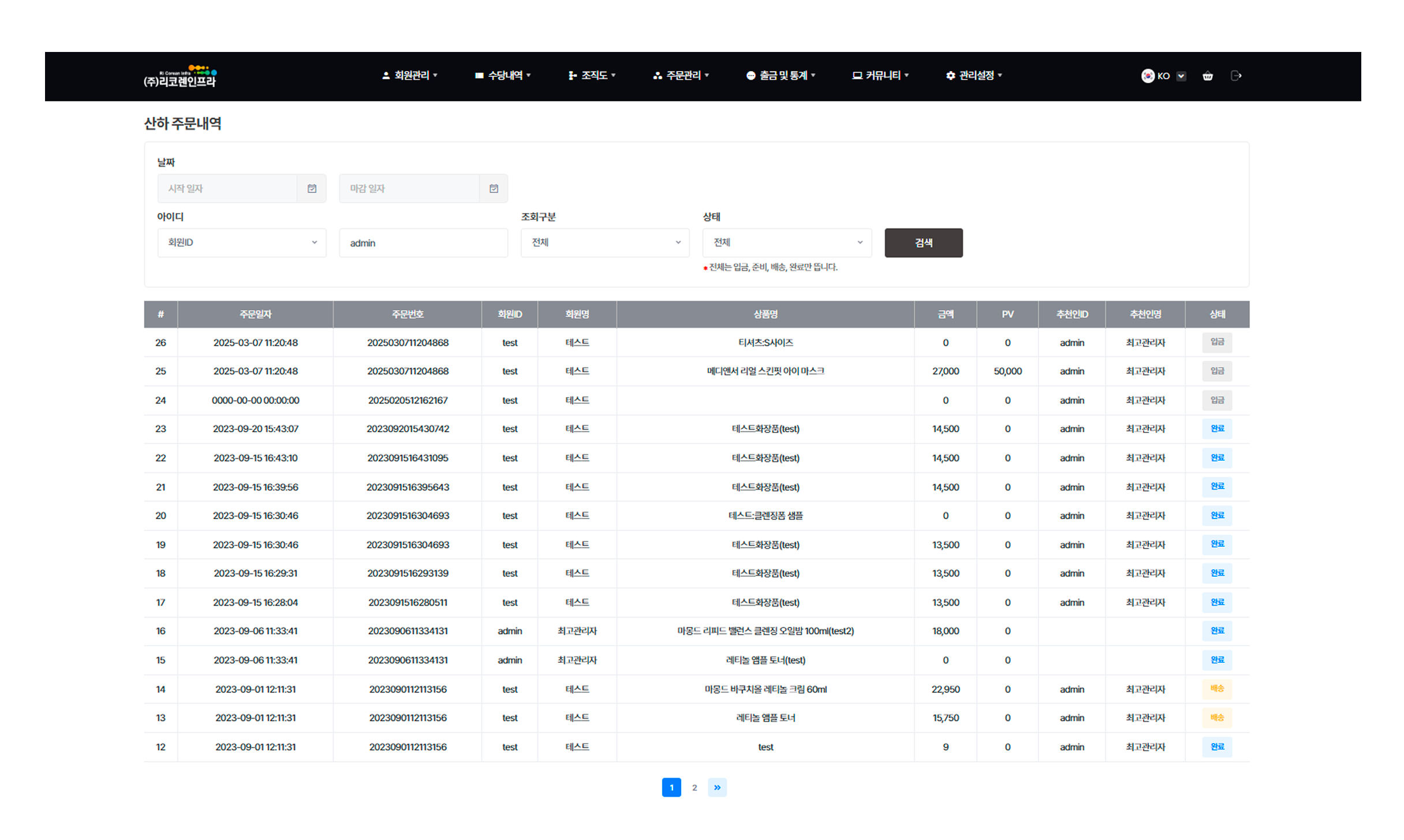Click date 2023-09-15 16:39:56
Viewport: 1404px width, 840px height.
tap(255, 487)
